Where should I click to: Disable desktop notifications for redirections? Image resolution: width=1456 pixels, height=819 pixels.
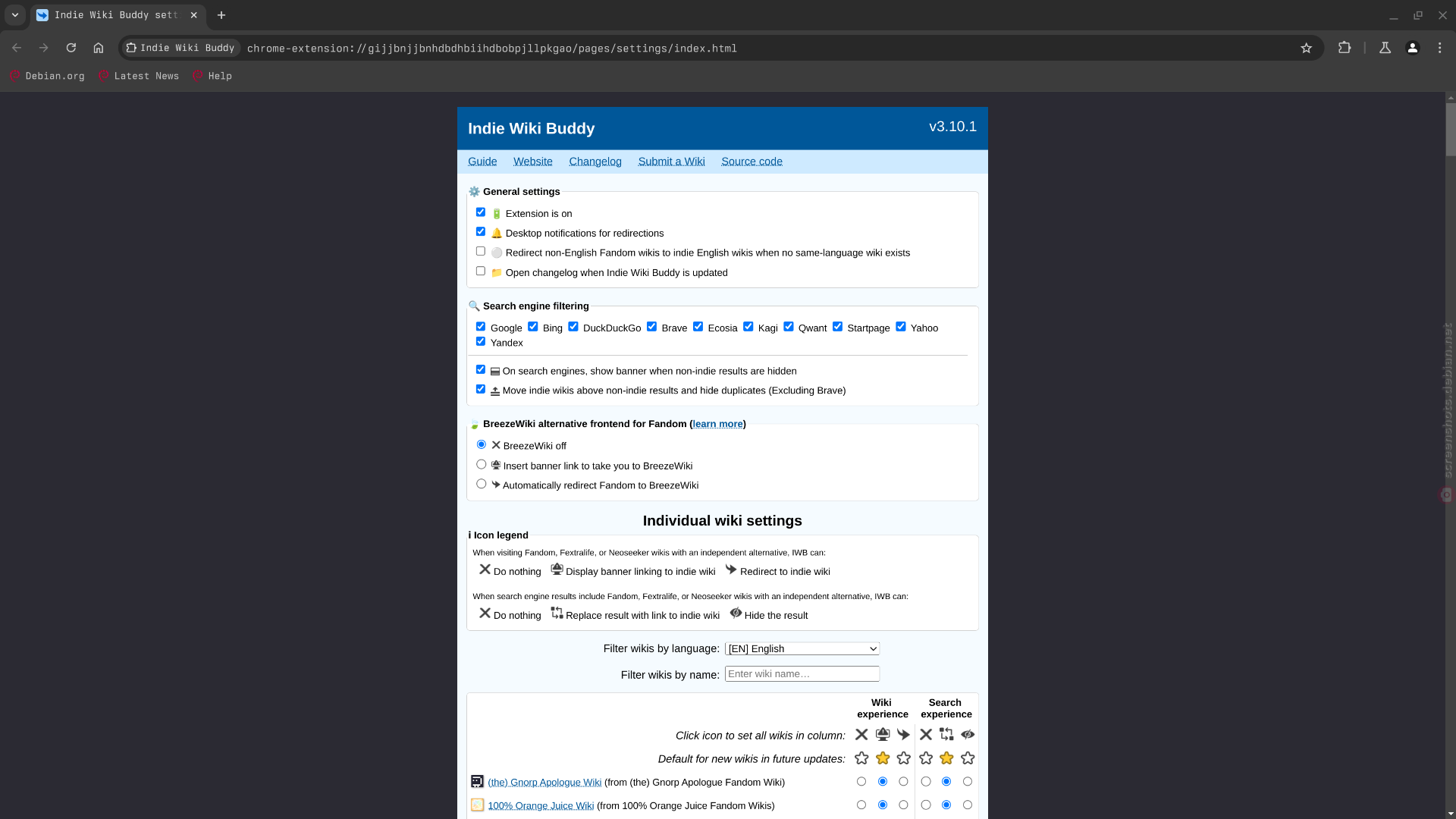[x=481, y=232]
